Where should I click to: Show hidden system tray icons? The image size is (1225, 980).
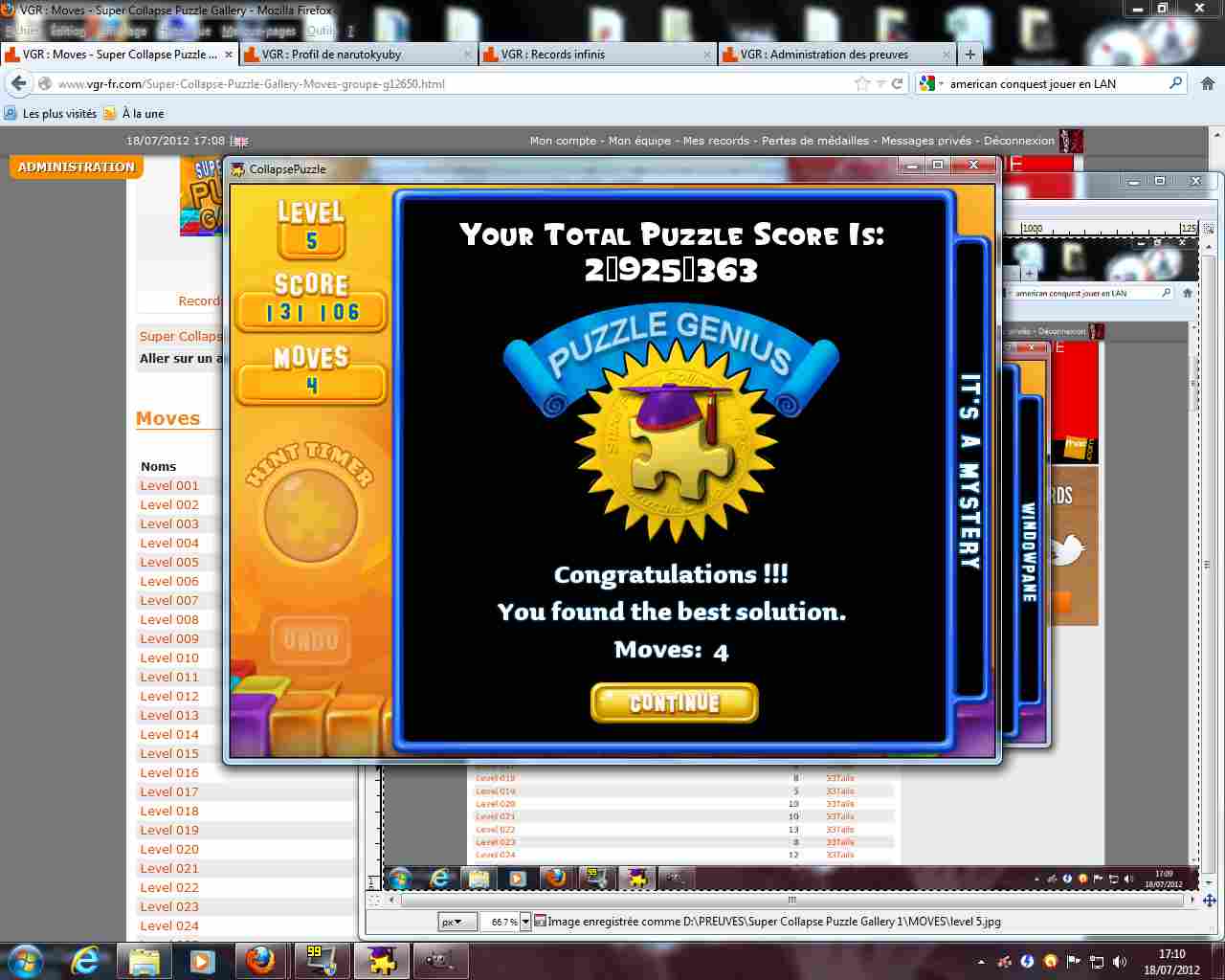[x=981, y=962]
